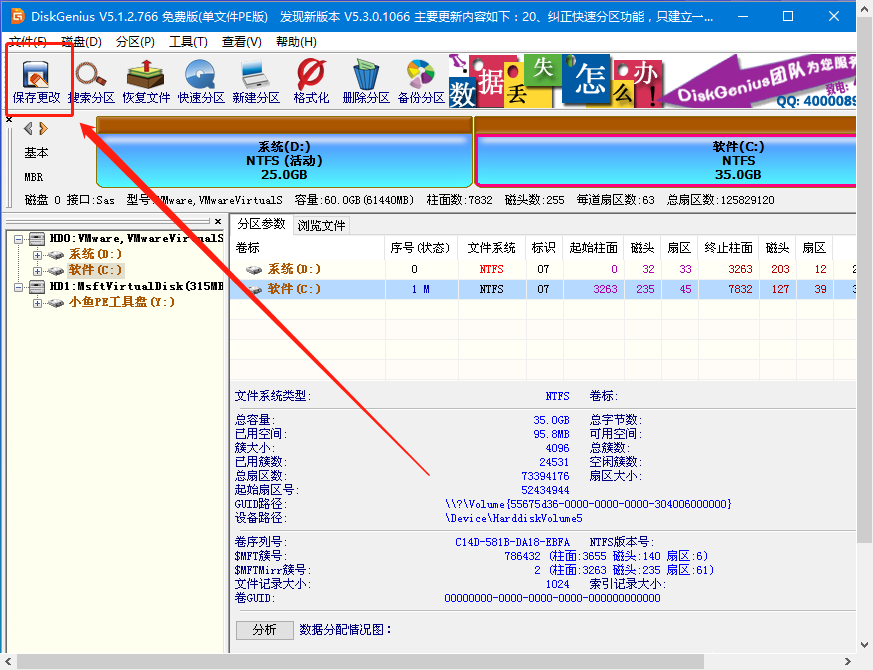Image resolution: width=873 pixels, height=670 pixels.
Task: Switch to the 浏览文件 tab
Action: 321,225
